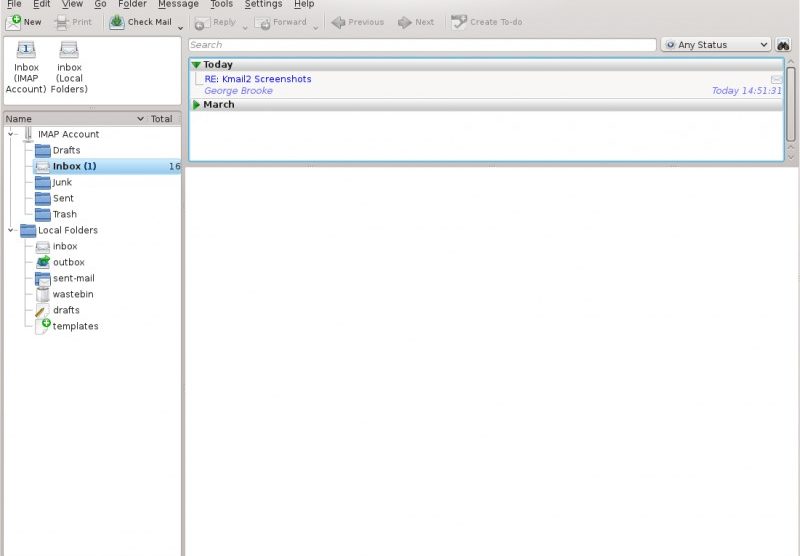Click the Search input field

(420, 45)
